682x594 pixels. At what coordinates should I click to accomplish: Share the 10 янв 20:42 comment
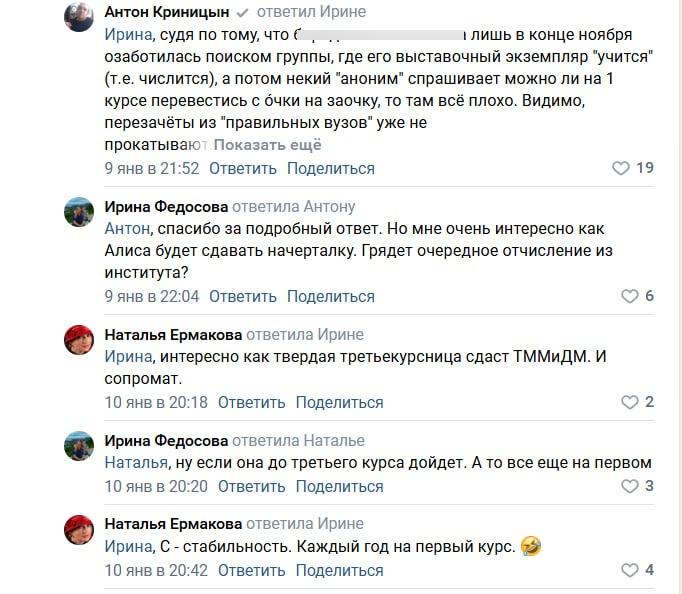340,570
